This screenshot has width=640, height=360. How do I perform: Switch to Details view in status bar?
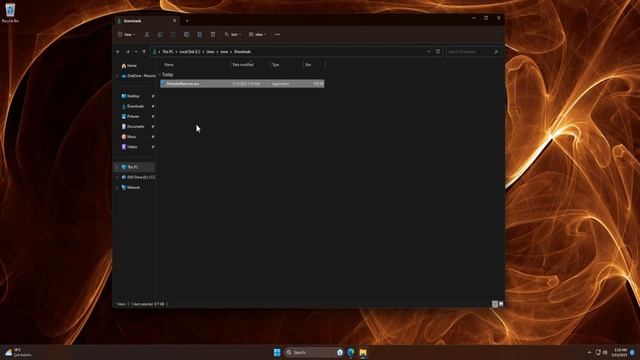495,304
